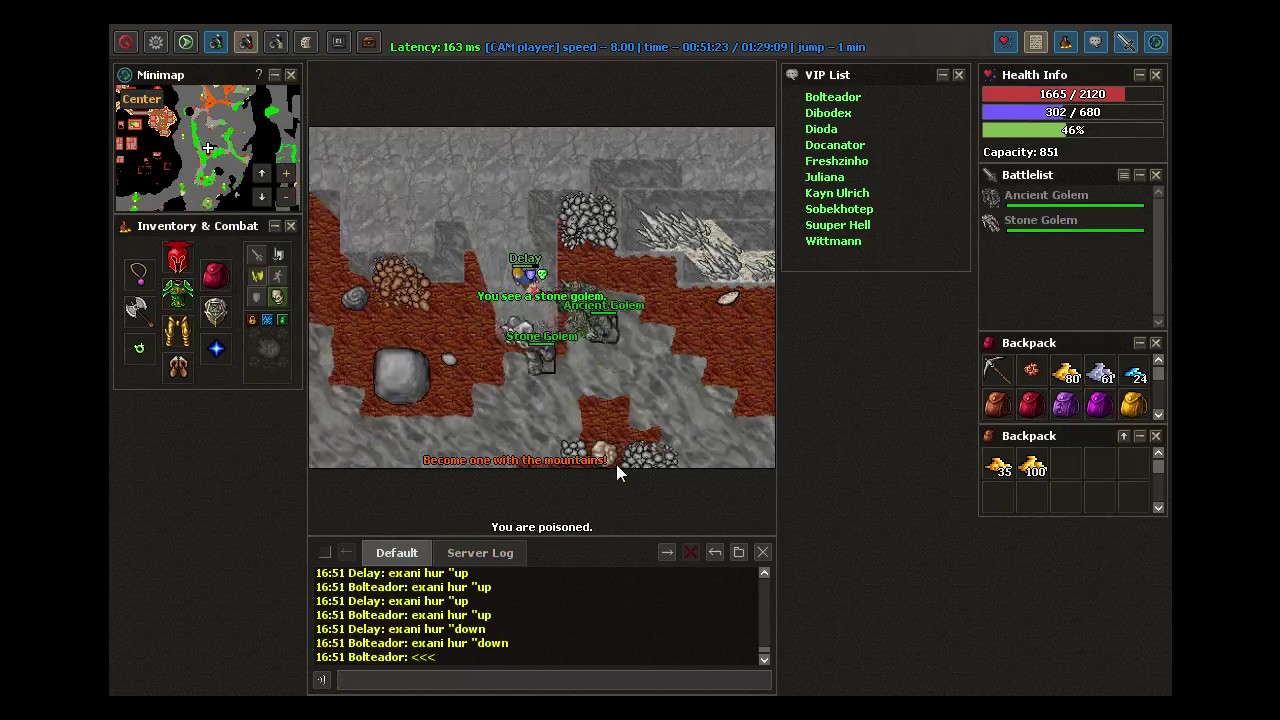
Task: Click the red health bar
Action: click(1072, 94)
